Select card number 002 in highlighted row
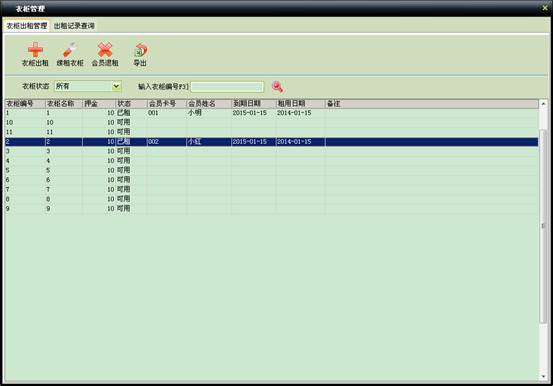This screenshot has width=553, height=386. [x=153, y=142]
